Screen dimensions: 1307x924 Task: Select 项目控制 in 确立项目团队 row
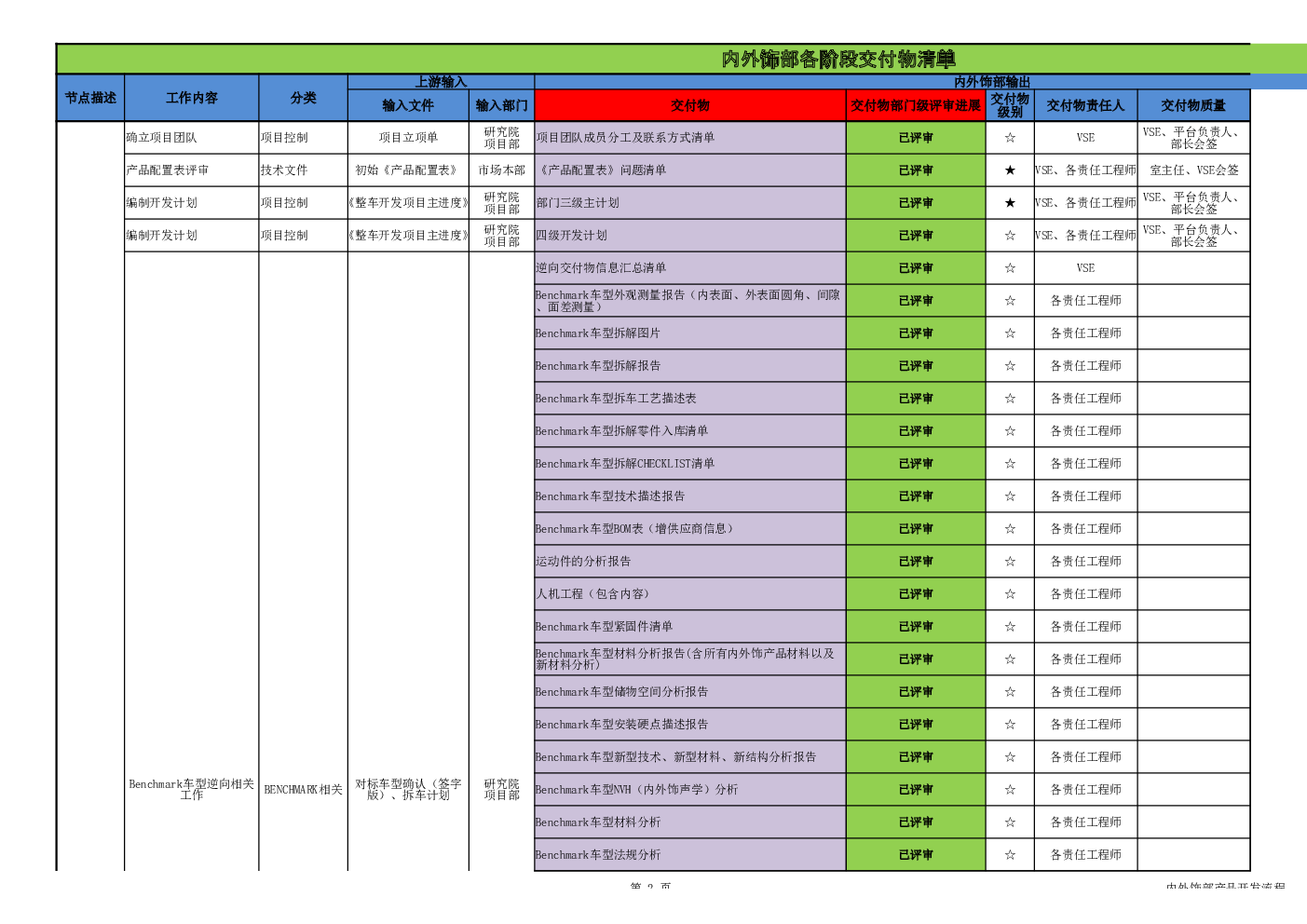303,138
